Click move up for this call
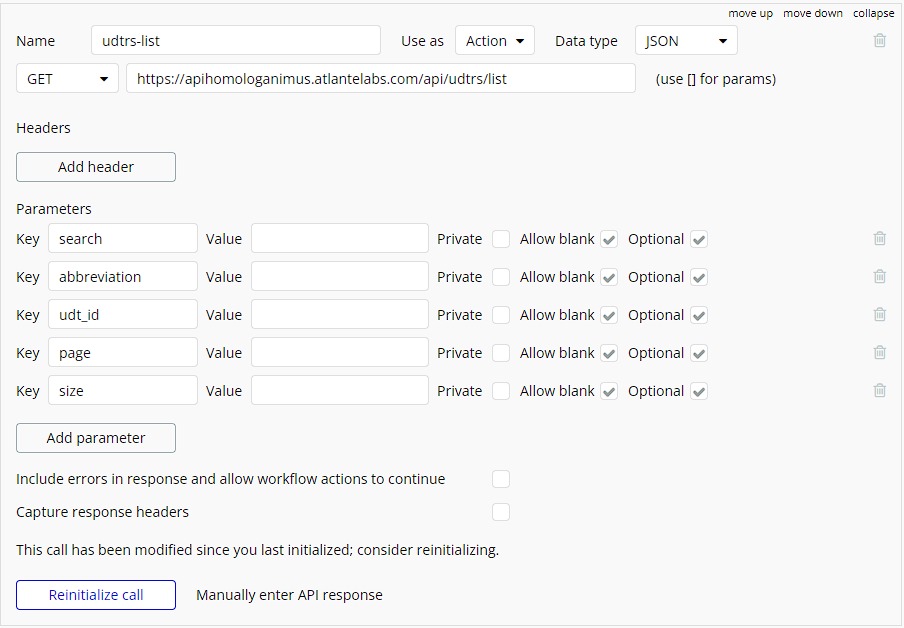This screenshot has height=628, width=904. click(750, 13)
